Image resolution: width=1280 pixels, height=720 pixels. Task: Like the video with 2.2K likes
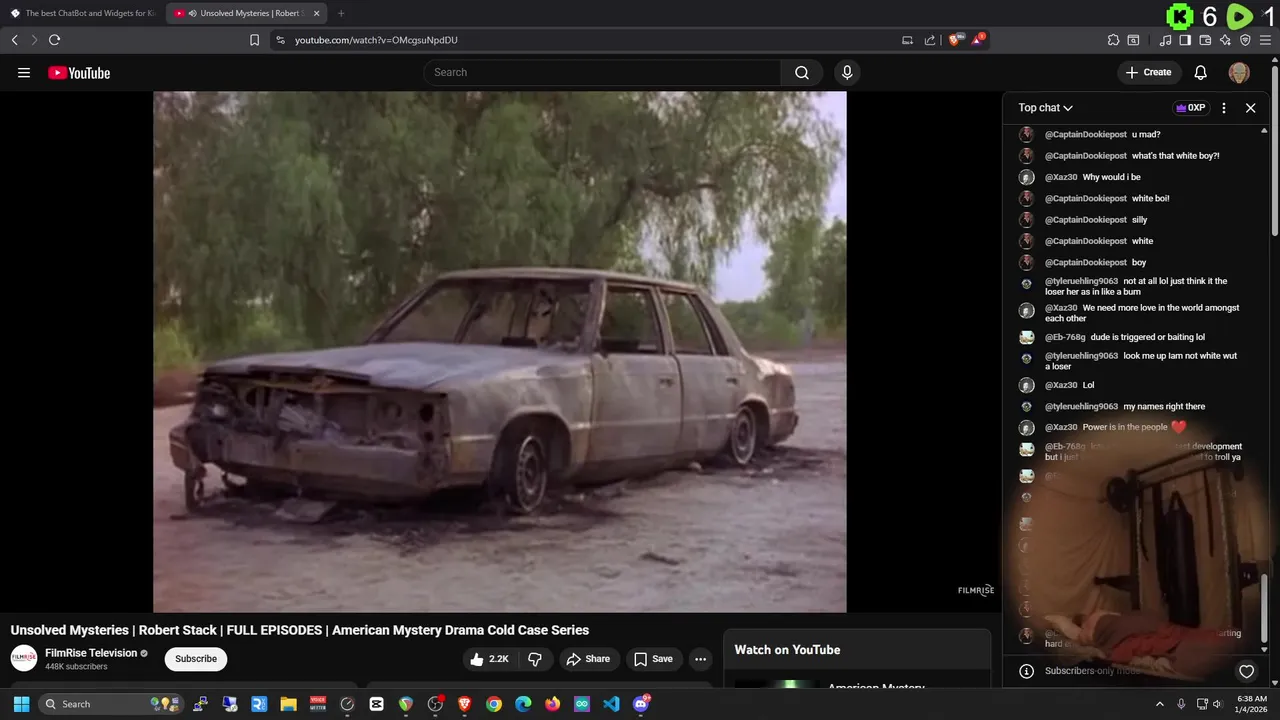(489, 659)
